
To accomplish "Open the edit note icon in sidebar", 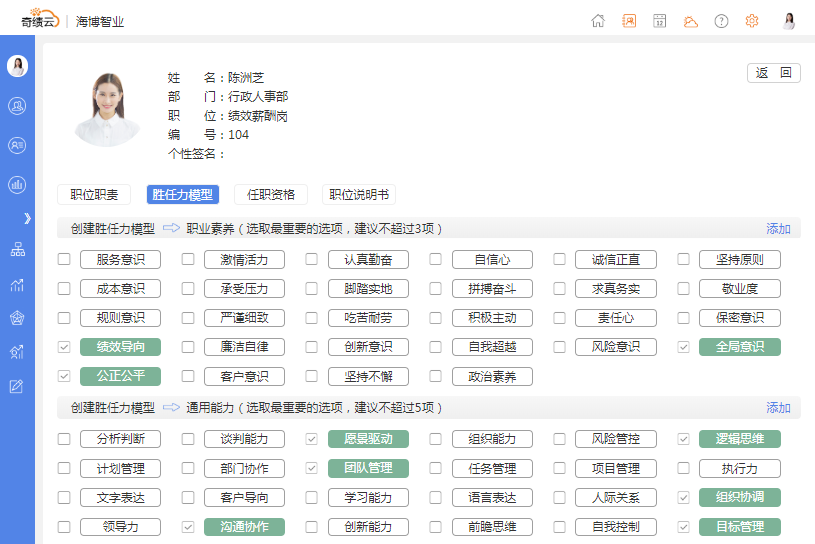I will (17, 386).
